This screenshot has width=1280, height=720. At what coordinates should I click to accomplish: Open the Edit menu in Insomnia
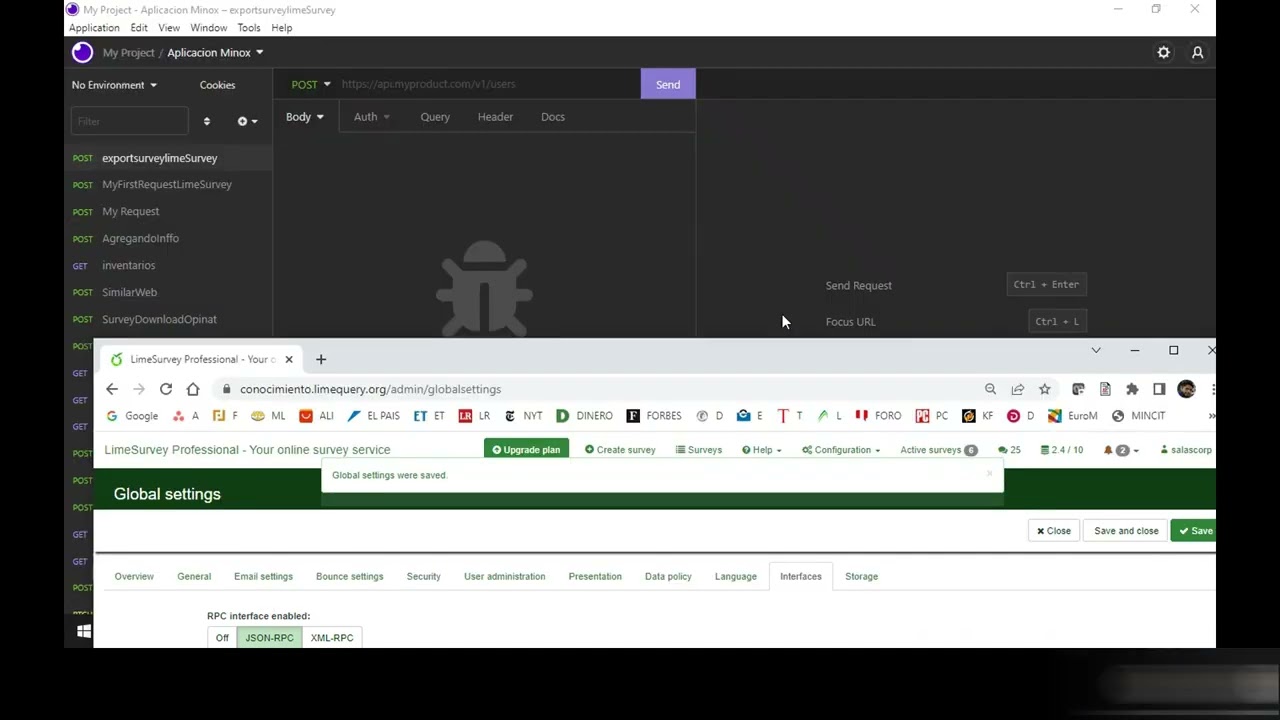(139, 28)
